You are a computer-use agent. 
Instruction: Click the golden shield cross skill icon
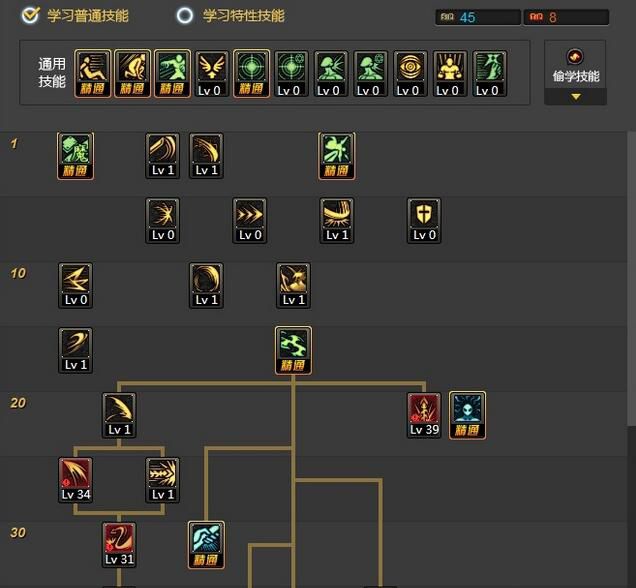click(x=424, y=221)
